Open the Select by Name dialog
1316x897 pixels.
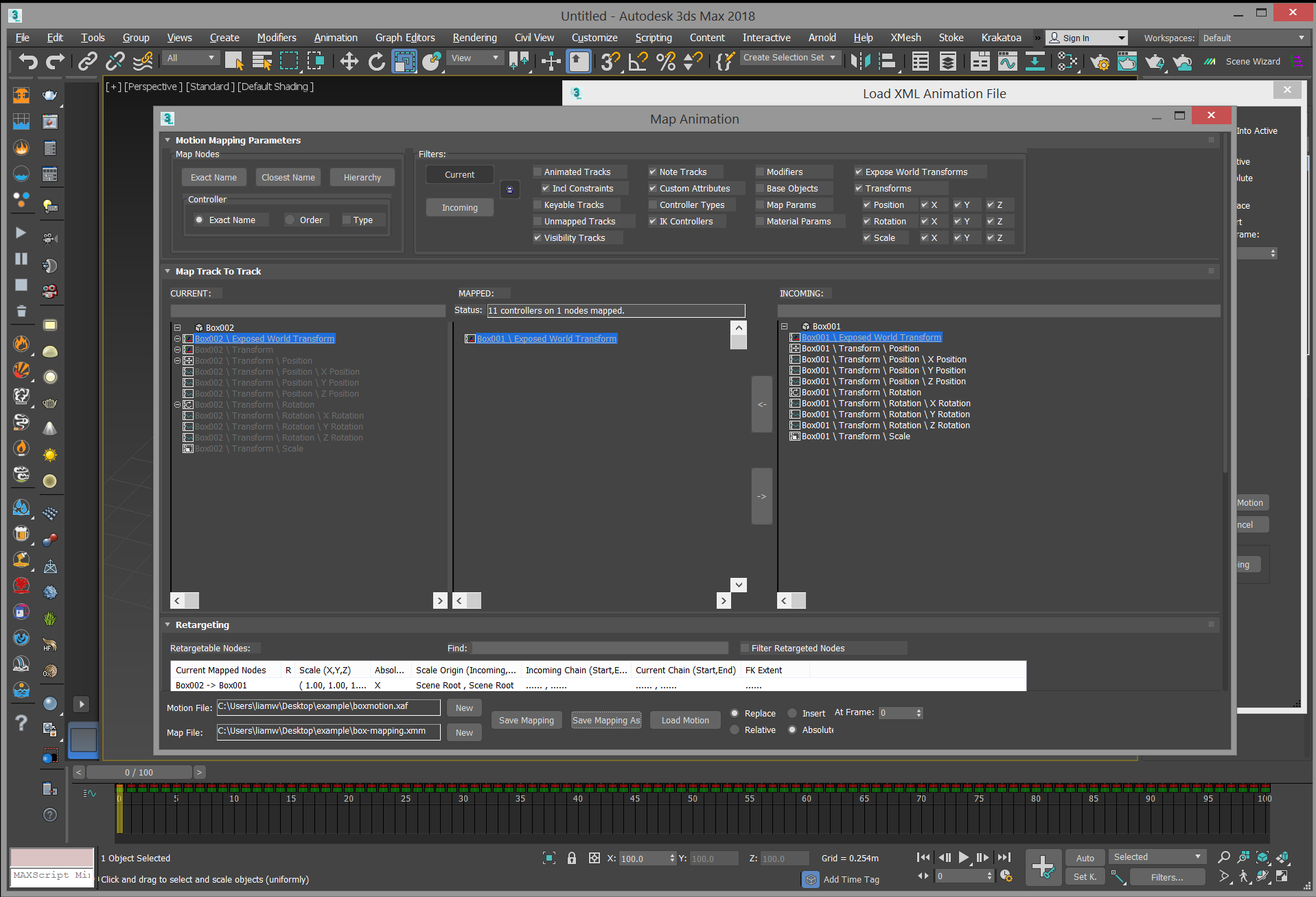click(x=262, y=61)
